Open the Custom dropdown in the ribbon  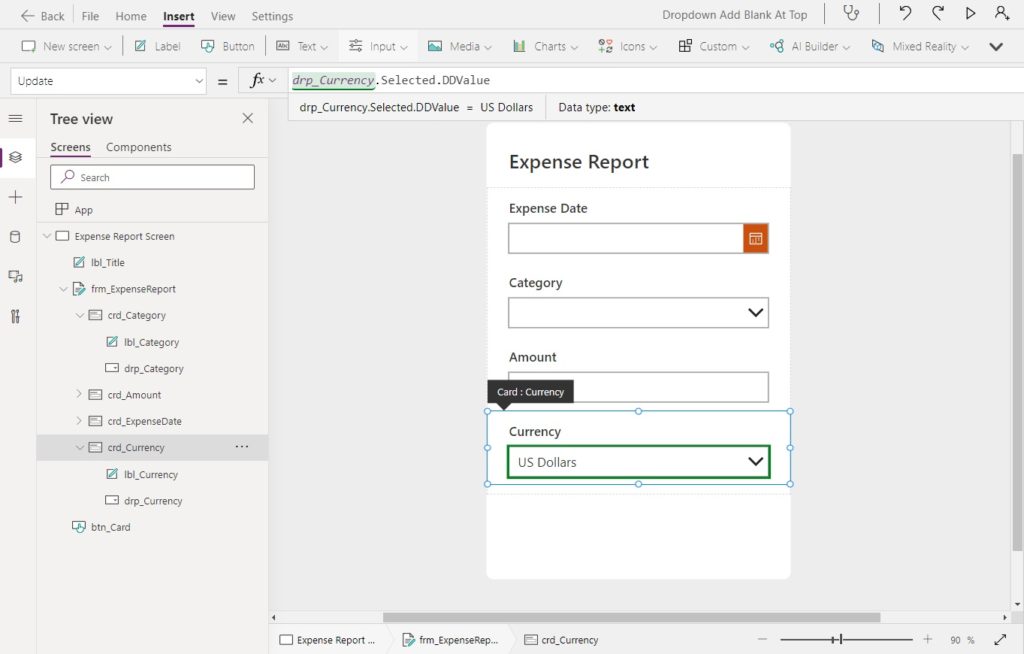tap(714, 46)
